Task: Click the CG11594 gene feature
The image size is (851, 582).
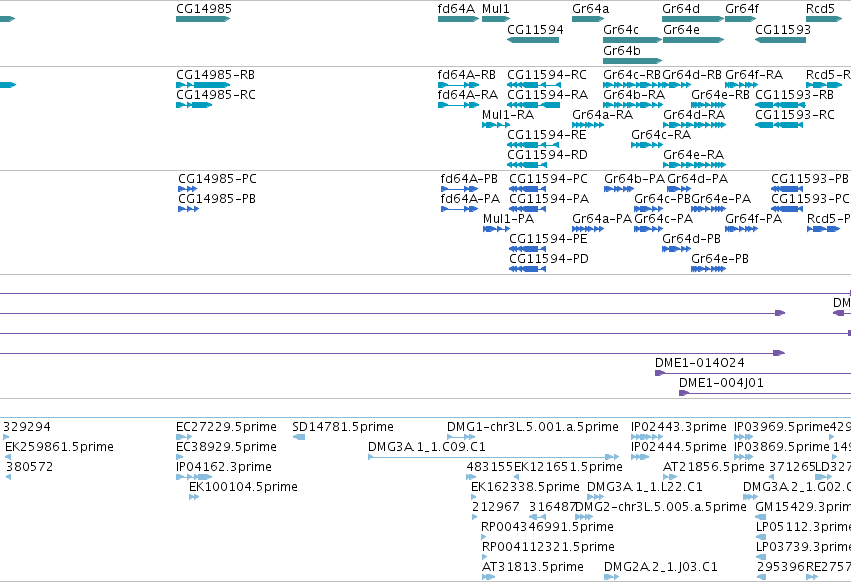Action: [533, 40]
